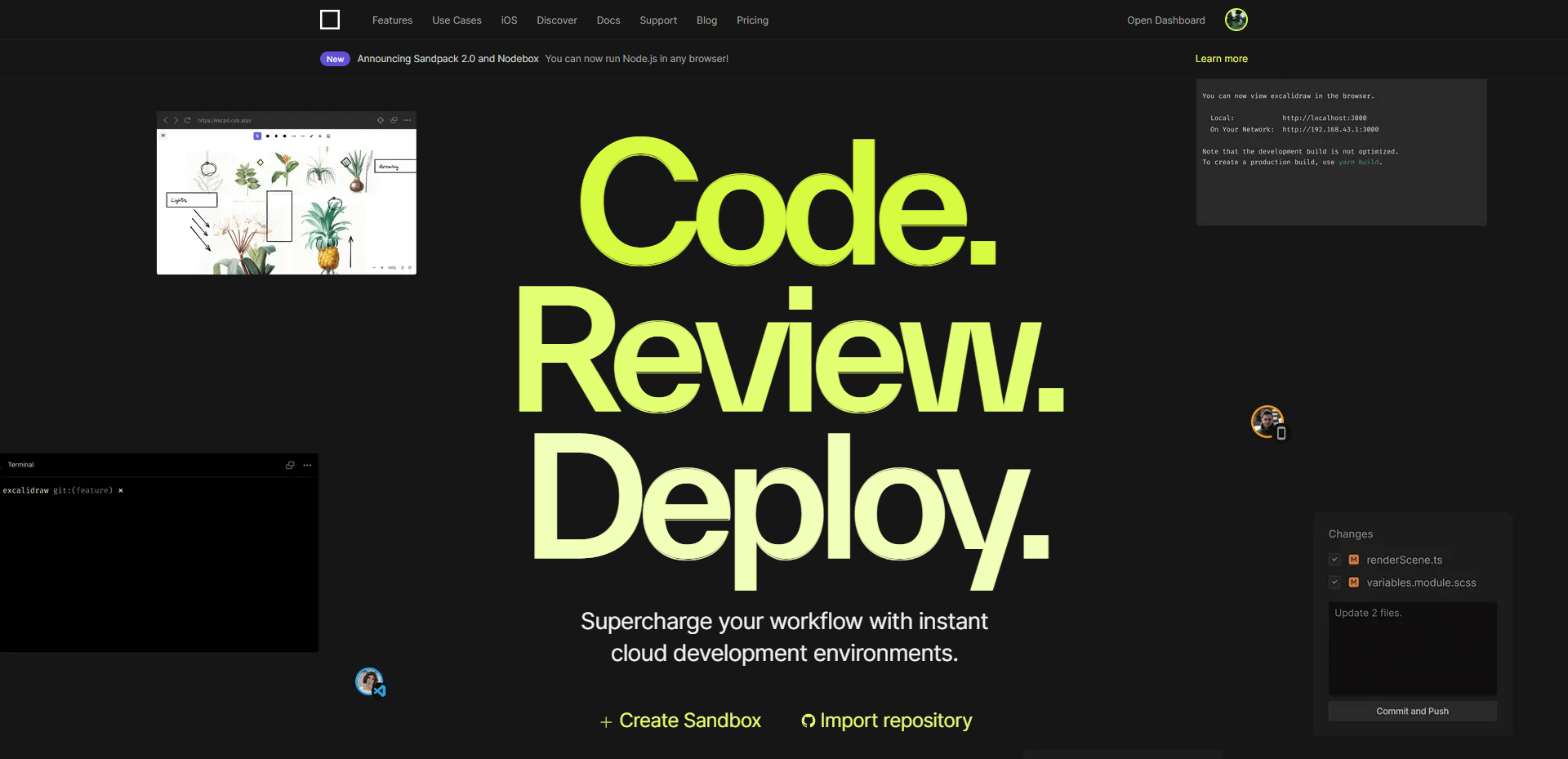Click the CodeSandbox square logo
This screenshot has width=1568, height=759.
coord(330,20)
